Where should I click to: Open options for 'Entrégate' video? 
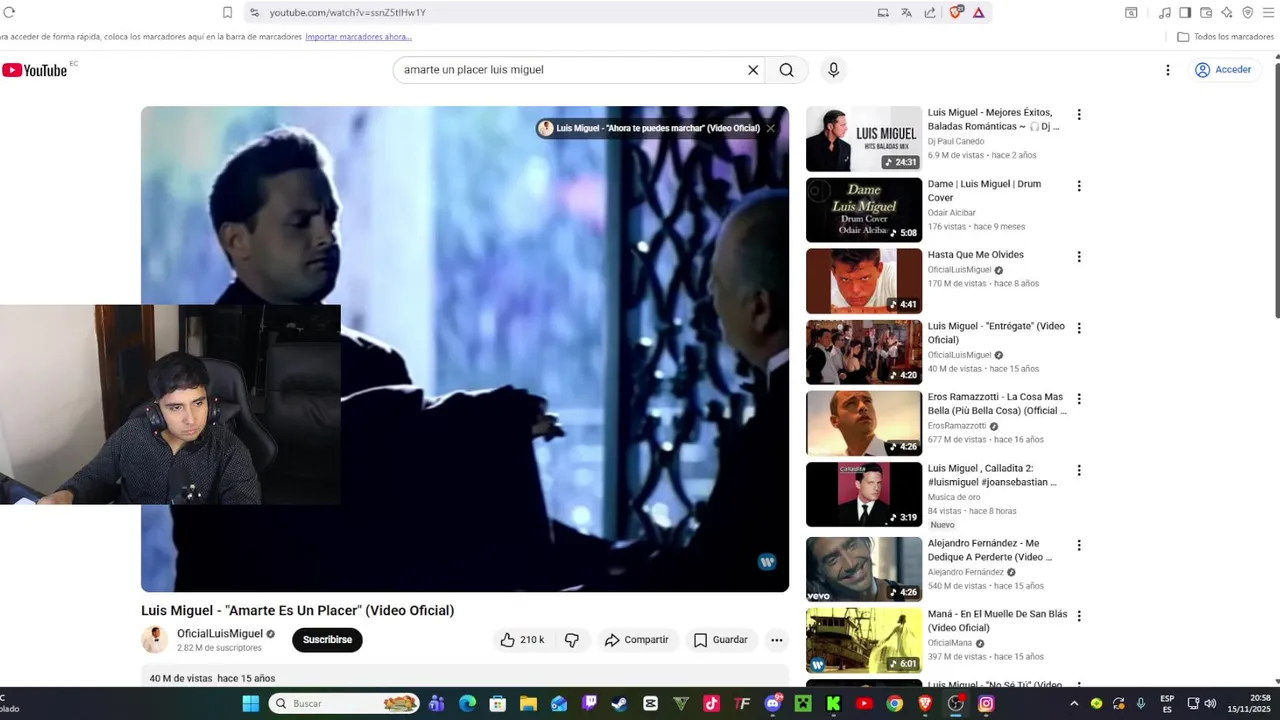pos(1078,328)
